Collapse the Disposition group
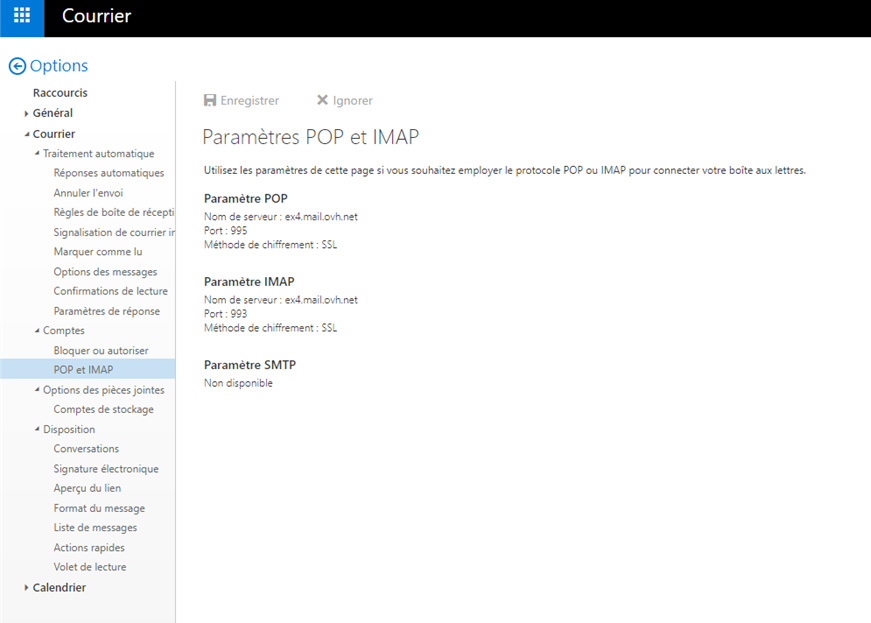Viewport: 871px width, 623px height. (37, 430)
